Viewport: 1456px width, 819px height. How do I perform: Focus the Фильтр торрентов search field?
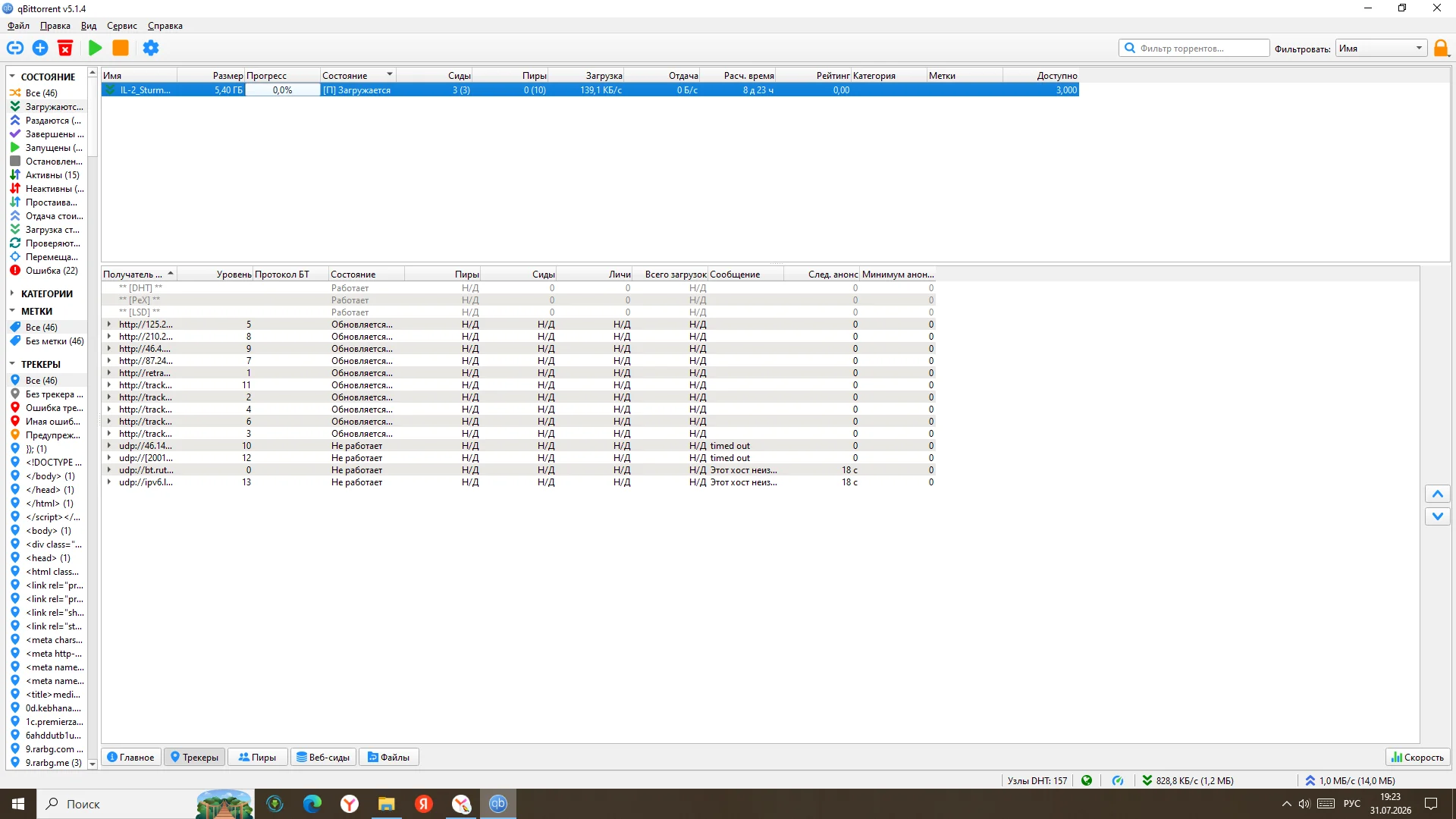(1194, 49)
